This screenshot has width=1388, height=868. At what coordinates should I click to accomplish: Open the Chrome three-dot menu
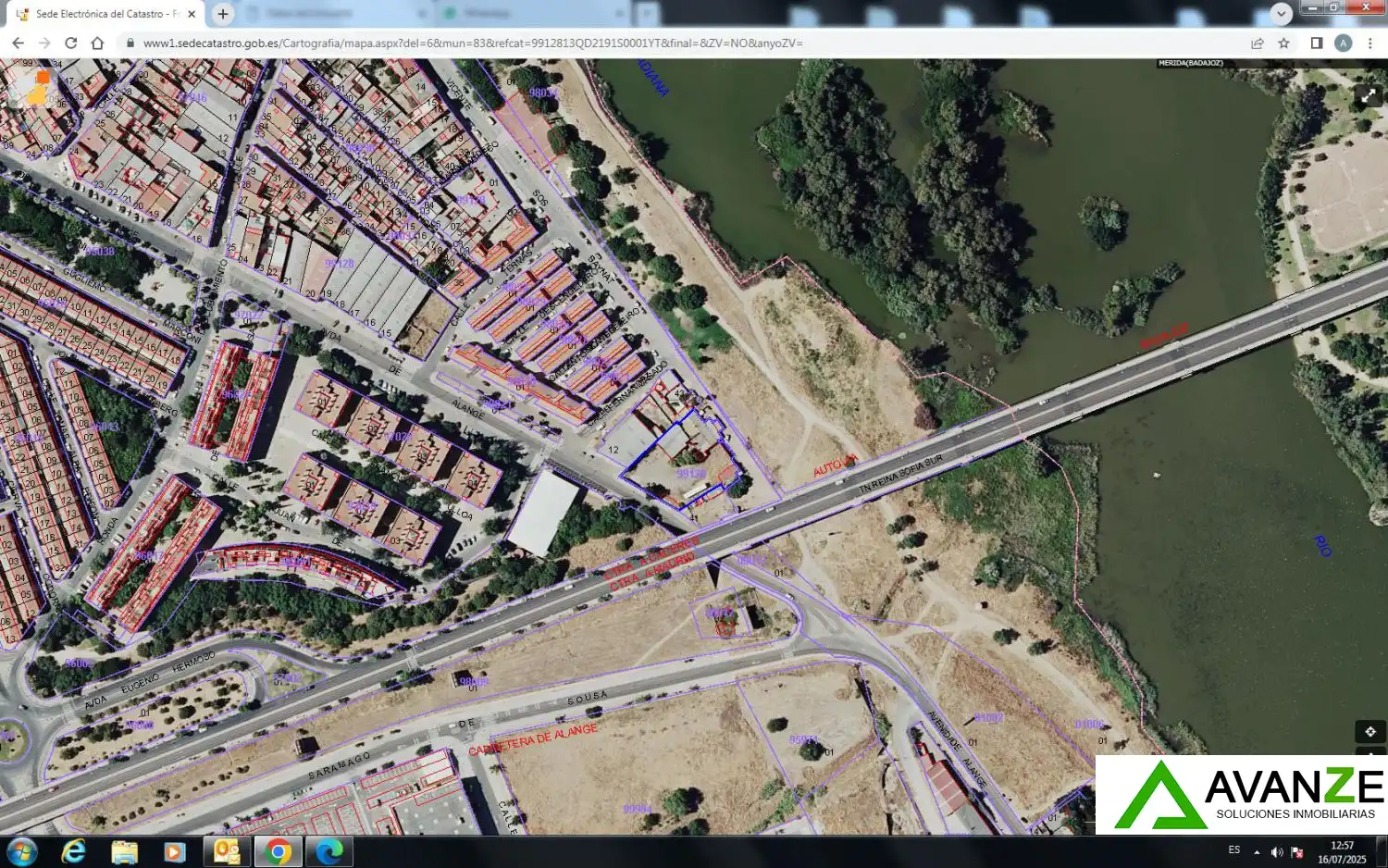click(1369, 43)
